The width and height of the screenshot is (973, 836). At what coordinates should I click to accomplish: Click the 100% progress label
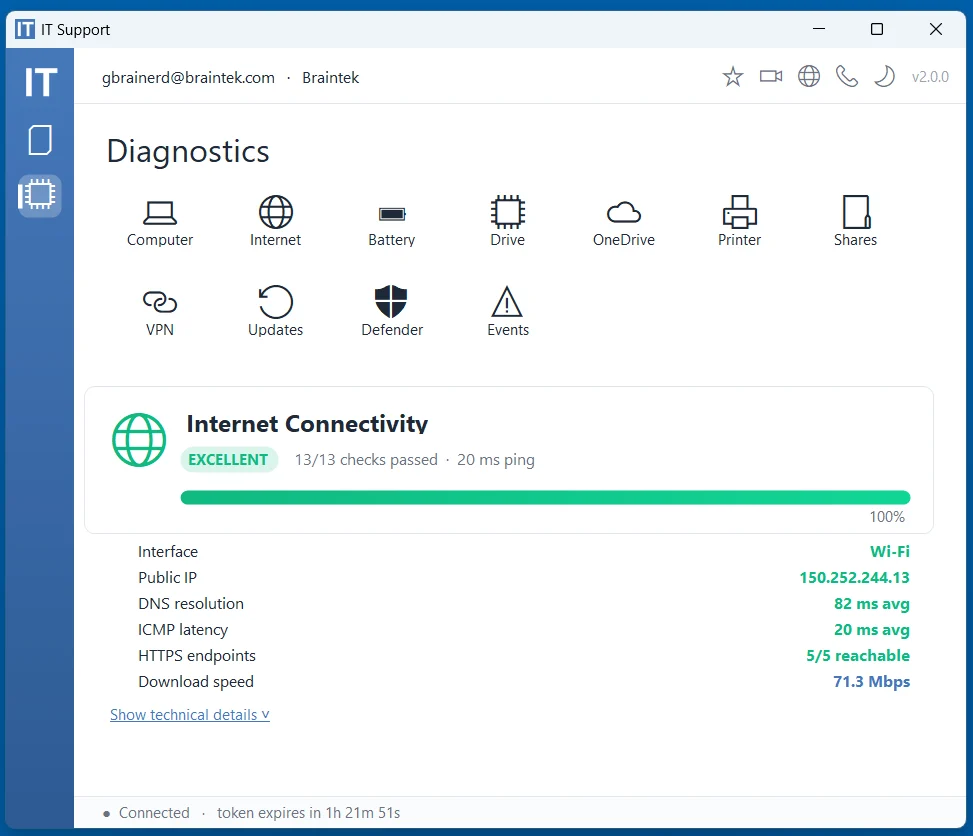[x=887, y=516]
